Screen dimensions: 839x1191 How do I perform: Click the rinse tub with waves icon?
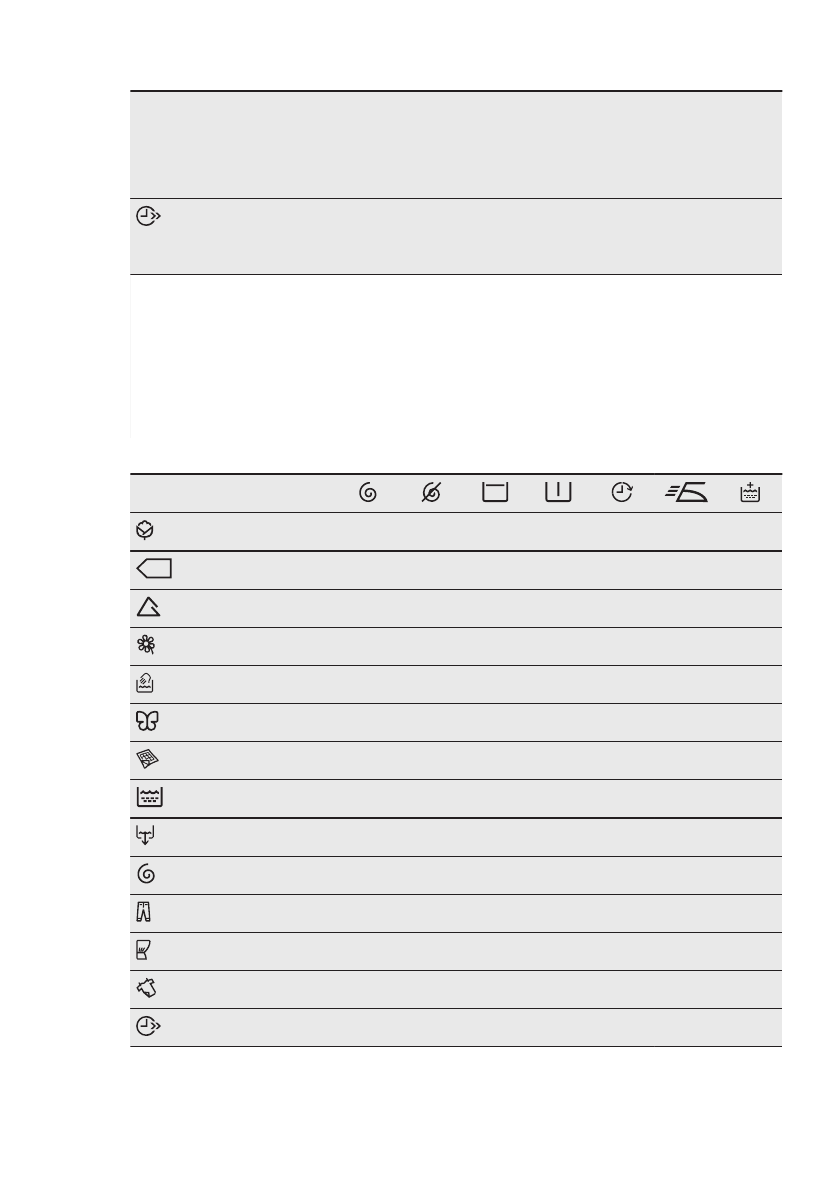coord(150,797)
